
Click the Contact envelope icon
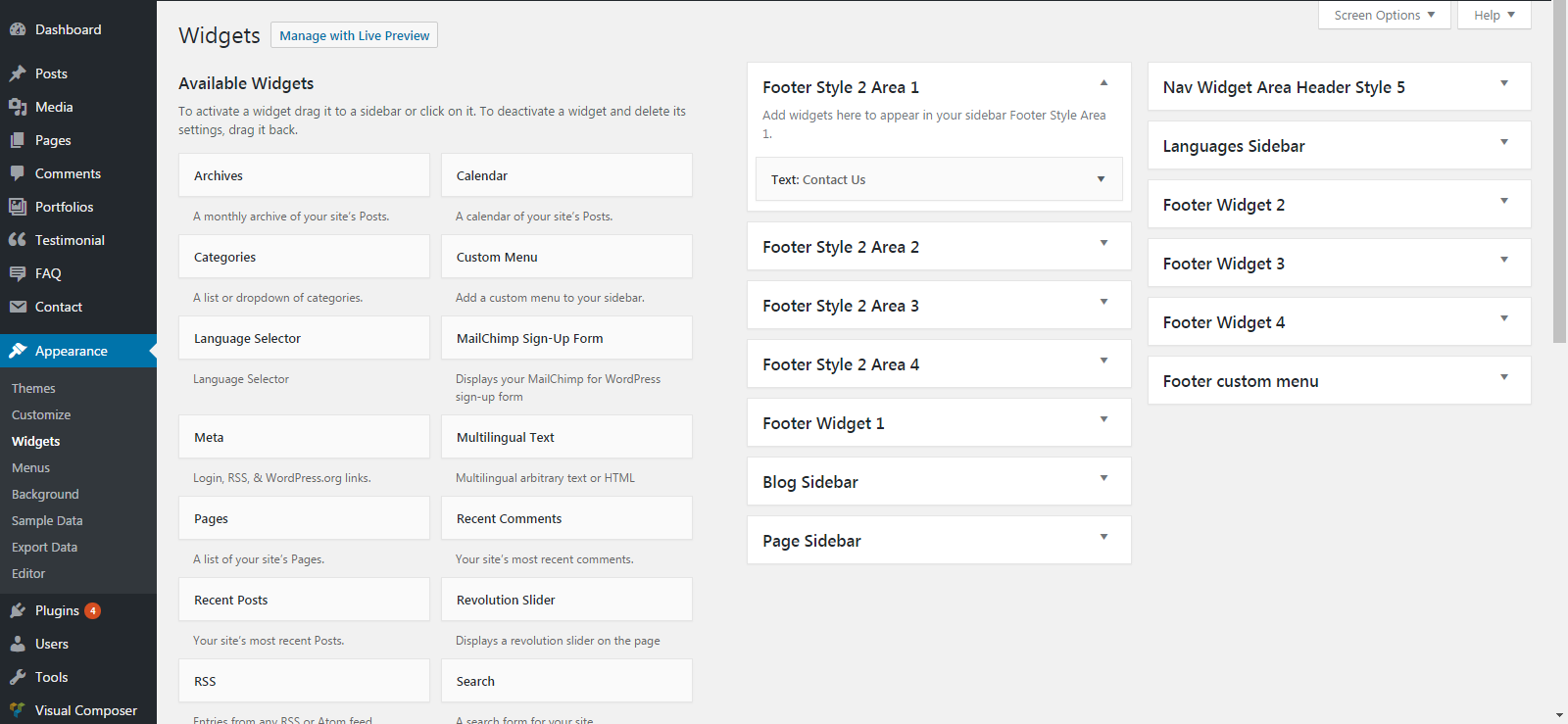(x=18, y=307)
